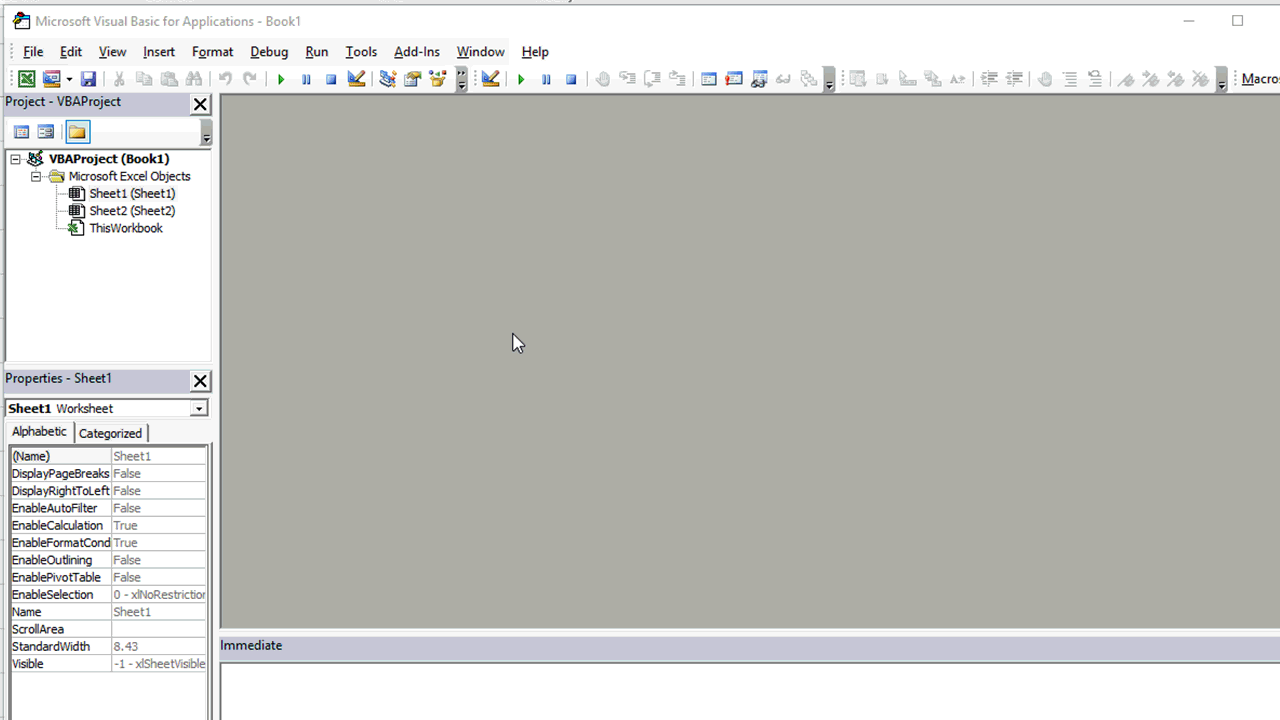Collapse the VBAProject (Book1) tree node
This screenshot has height=720, width=1280.
pyautogui.click(x=15, y=159)
